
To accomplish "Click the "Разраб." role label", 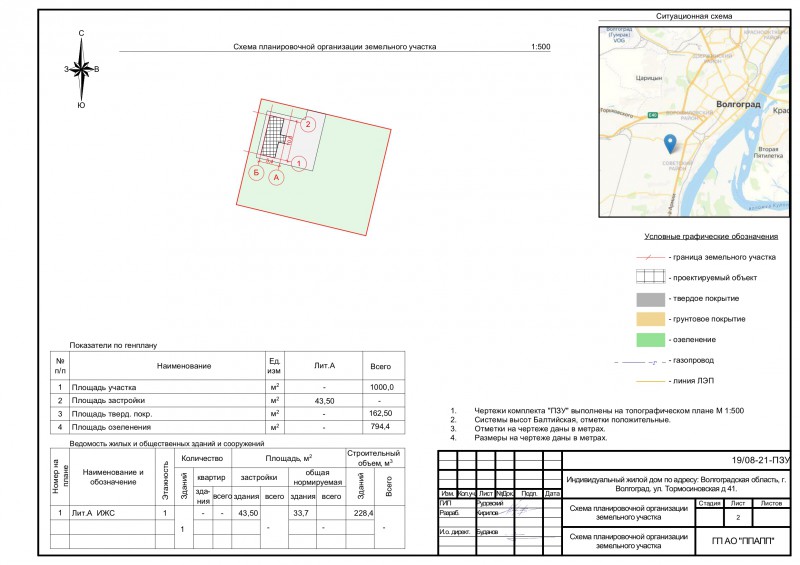I will [x=449, y=512].
